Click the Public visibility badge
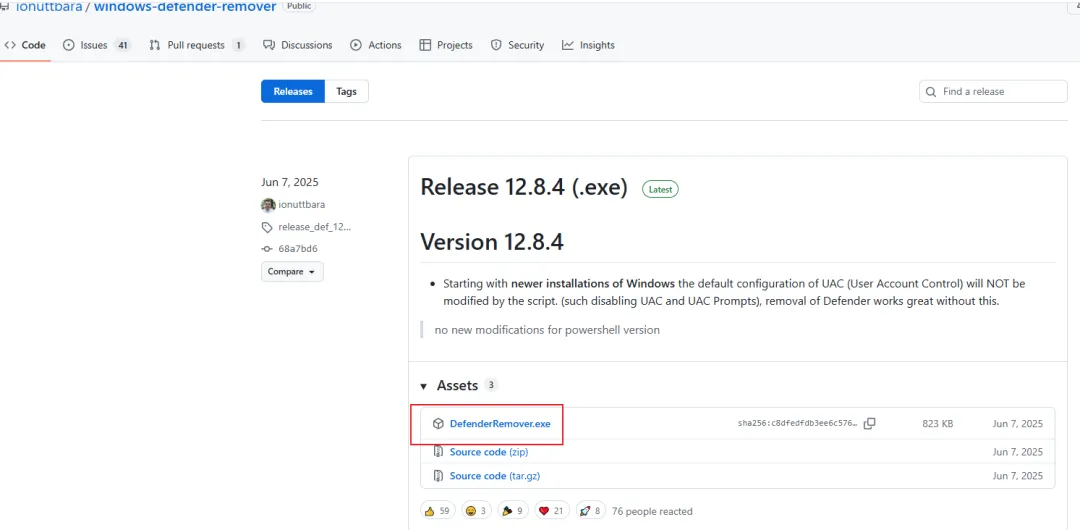 299,6
